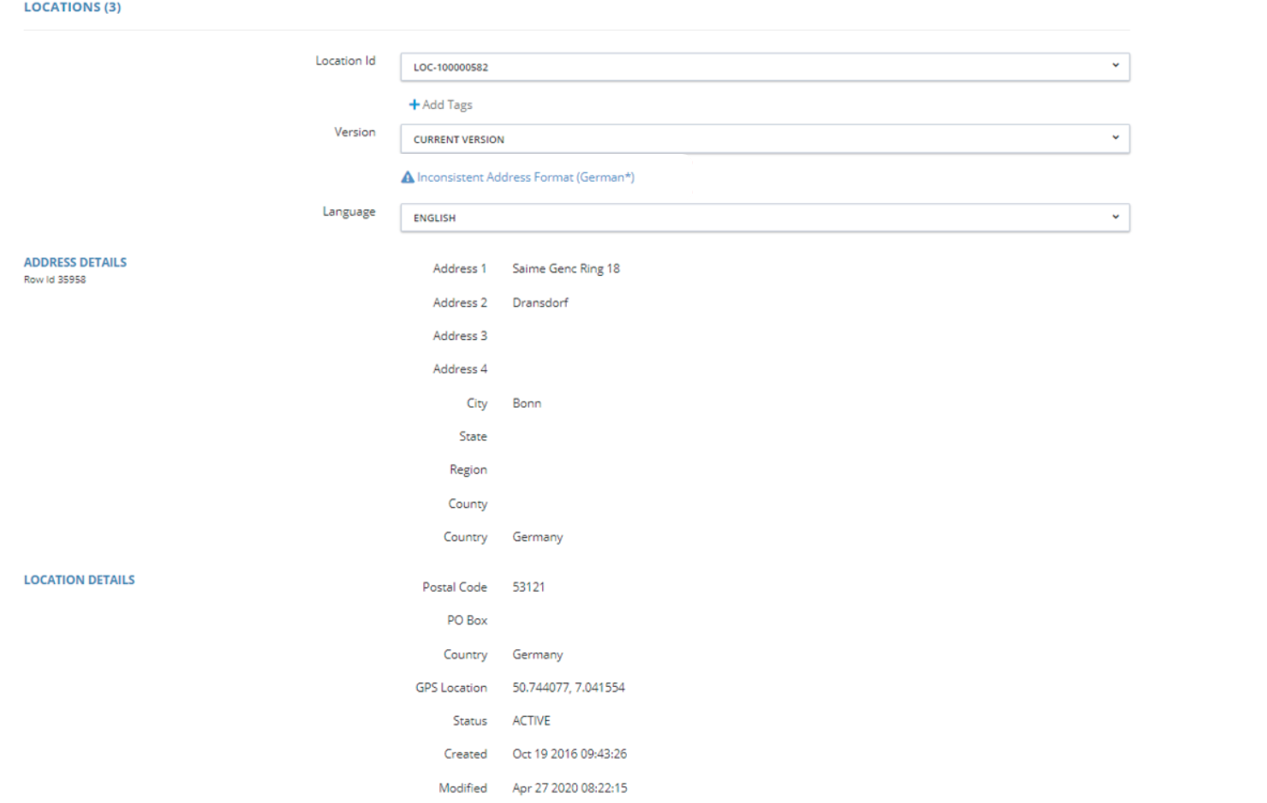
Task: Select the ADDRESS DETAILS section heading
Action: point(75,263)
